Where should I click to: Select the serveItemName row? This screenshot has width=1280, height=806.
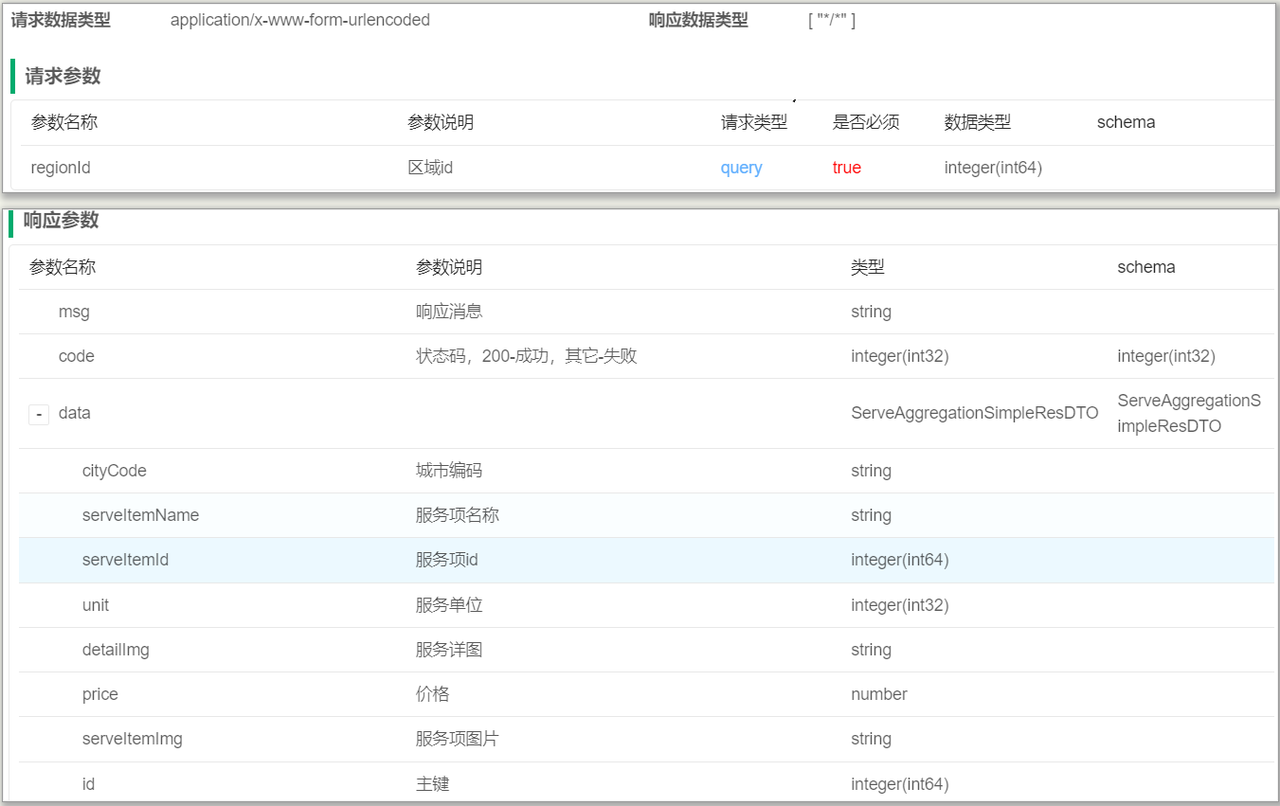tap(140, 516)
